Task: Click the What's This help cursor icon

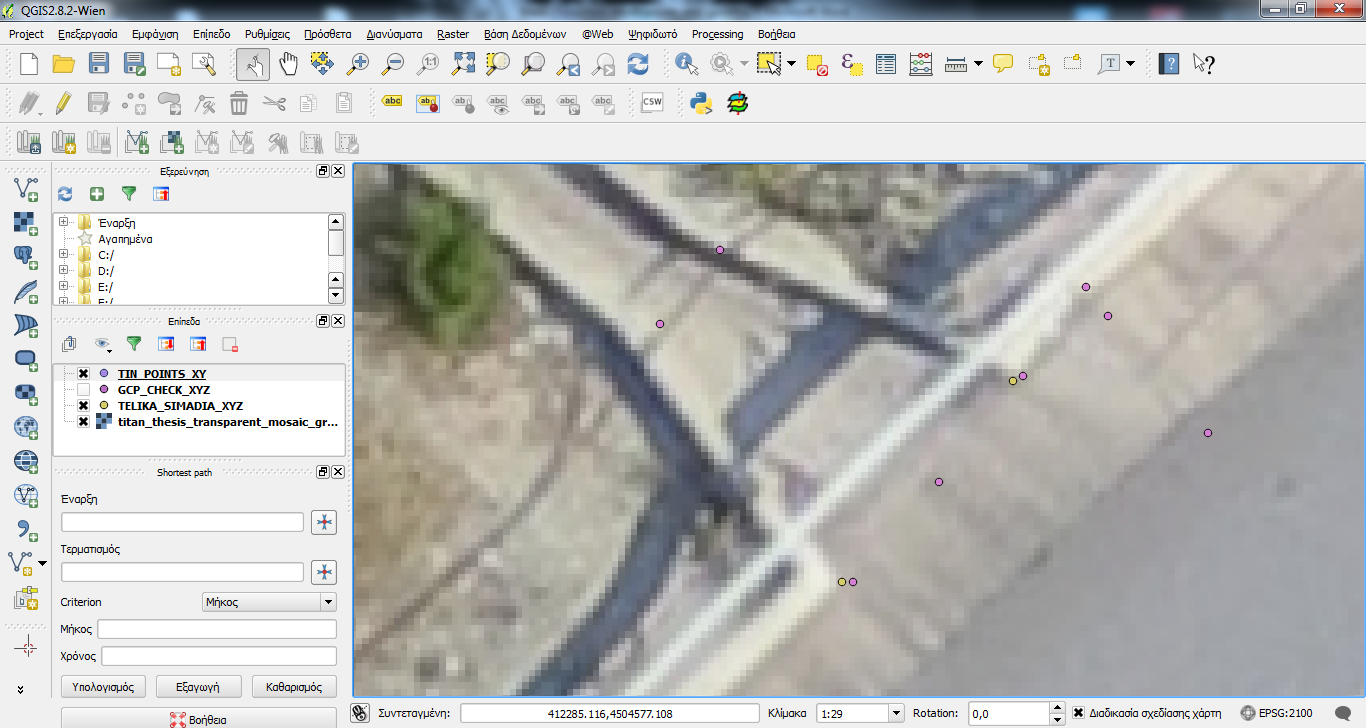Action: point(1204,64)
